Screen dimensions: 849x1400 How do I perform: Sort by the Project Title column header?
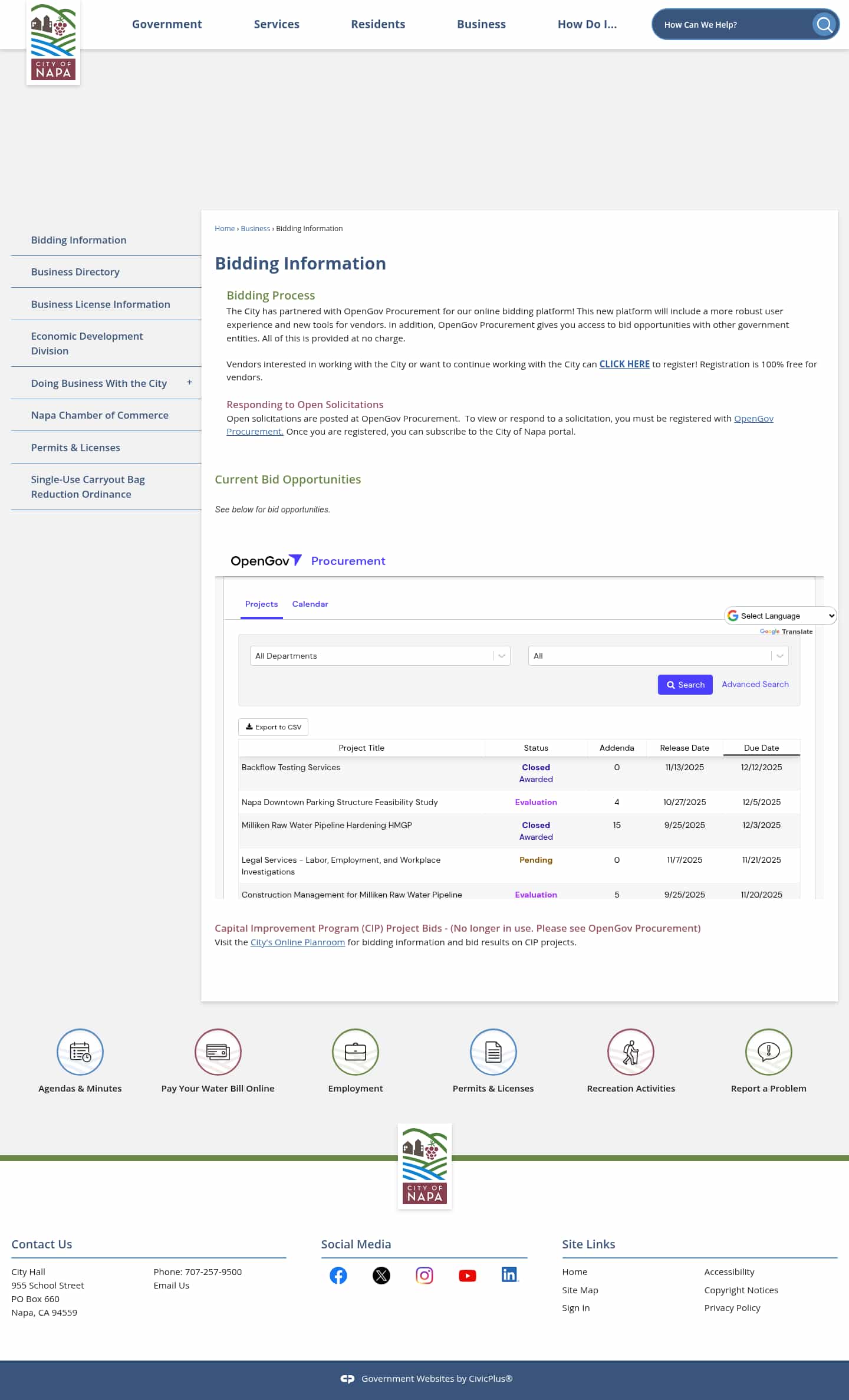tap(361, 748)
